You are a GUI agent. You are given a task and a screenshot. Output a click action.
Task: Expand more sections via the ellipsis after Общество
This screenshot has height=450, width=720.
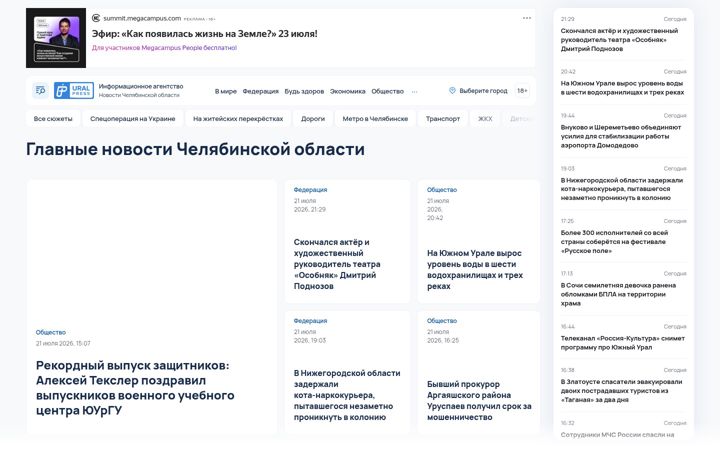tap(415, 92)
